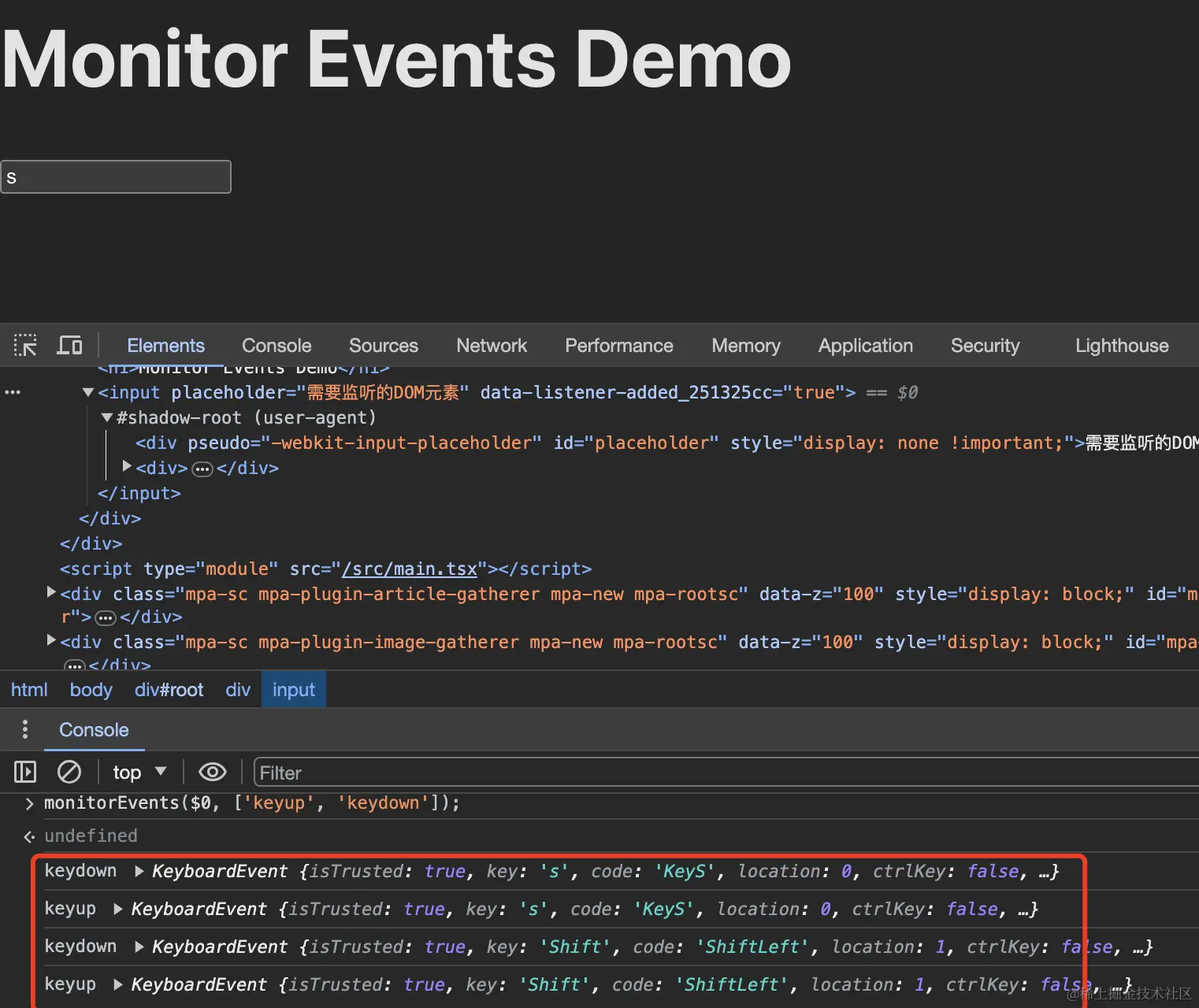This screenshot has width=1199, height=1008.
Task: Expand the mpa-plugin-article-gatherer div
Action: (51, 592)
